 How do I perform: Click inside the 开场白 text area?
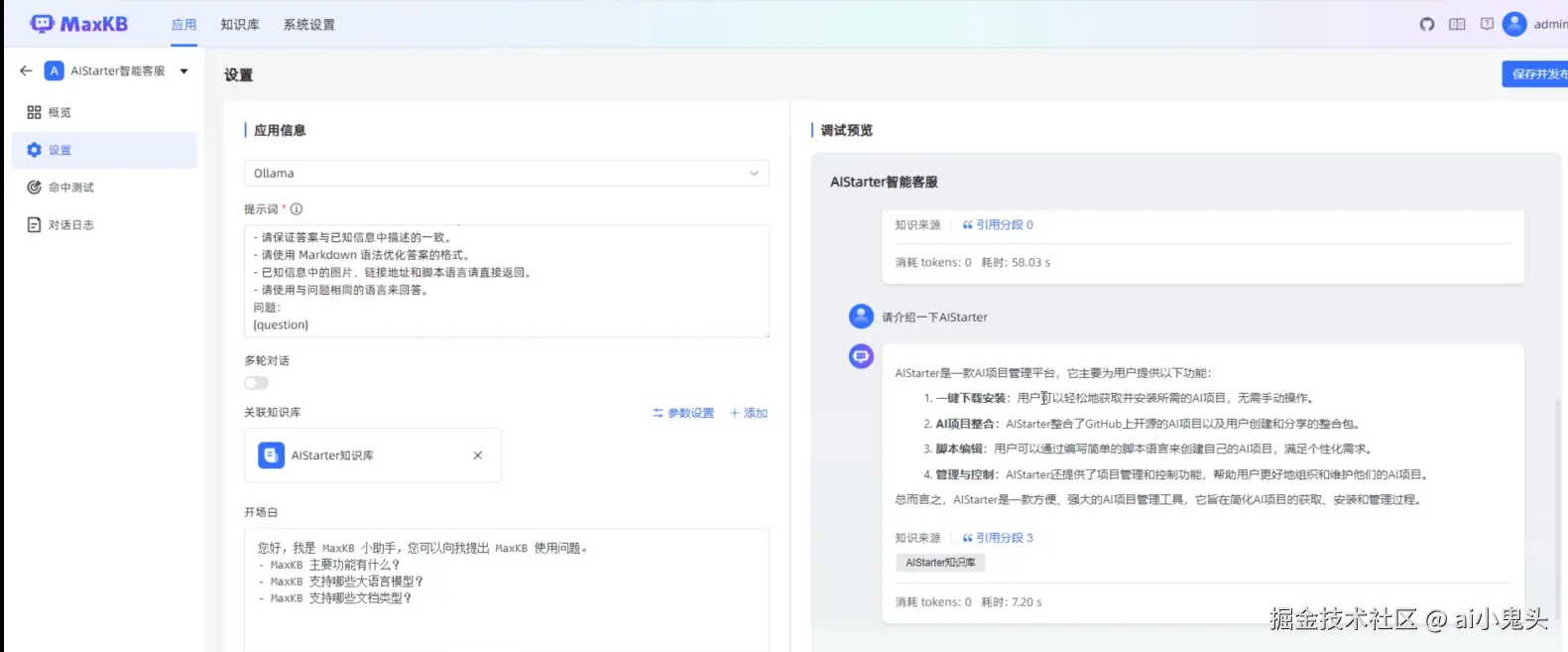tap(506, 589)
